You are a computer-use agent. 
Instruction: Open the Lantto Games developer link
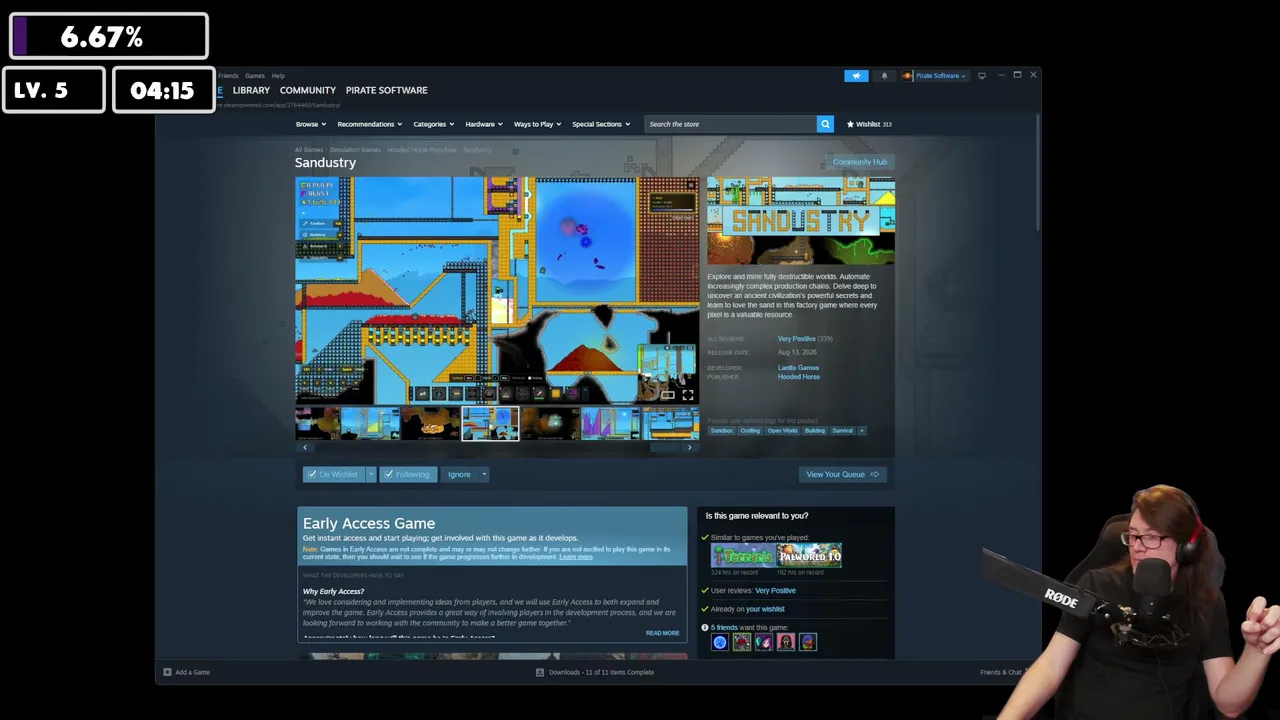point(798,368)
